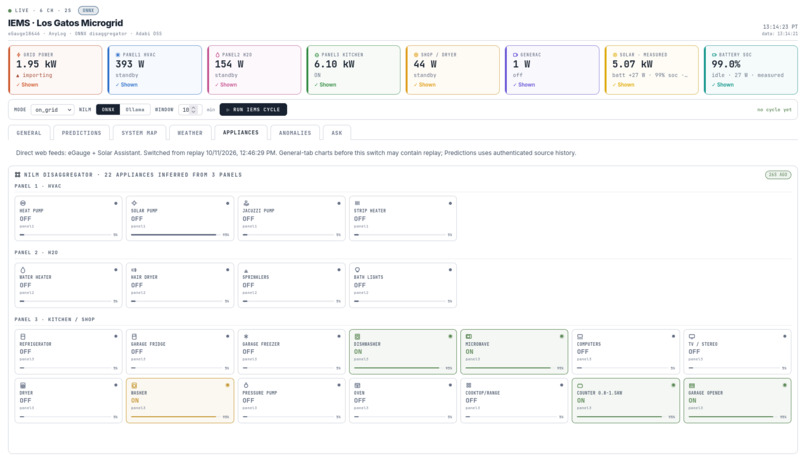The height and width of the screenshot is (460, 806).
Task: Click the Heat Pump appliance icon
Action: point(23,203)
